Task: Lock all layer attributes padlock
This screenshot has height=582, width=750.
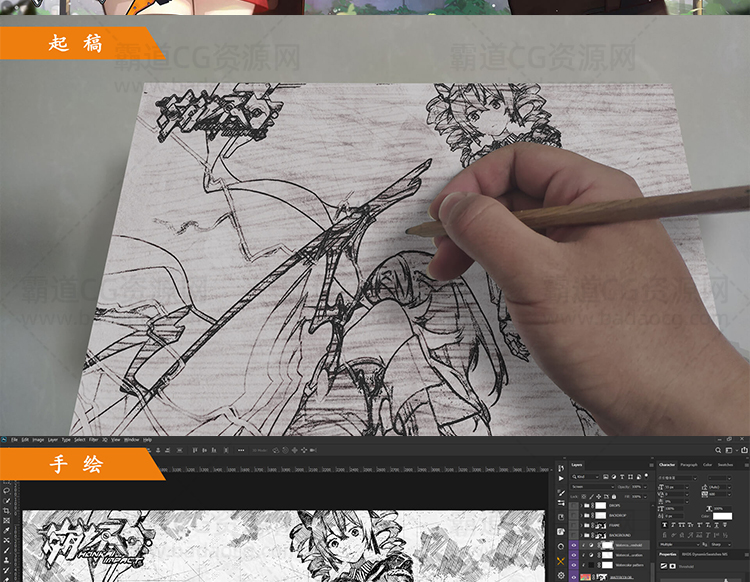Action: pyautogui.click(x=614, y=496)
